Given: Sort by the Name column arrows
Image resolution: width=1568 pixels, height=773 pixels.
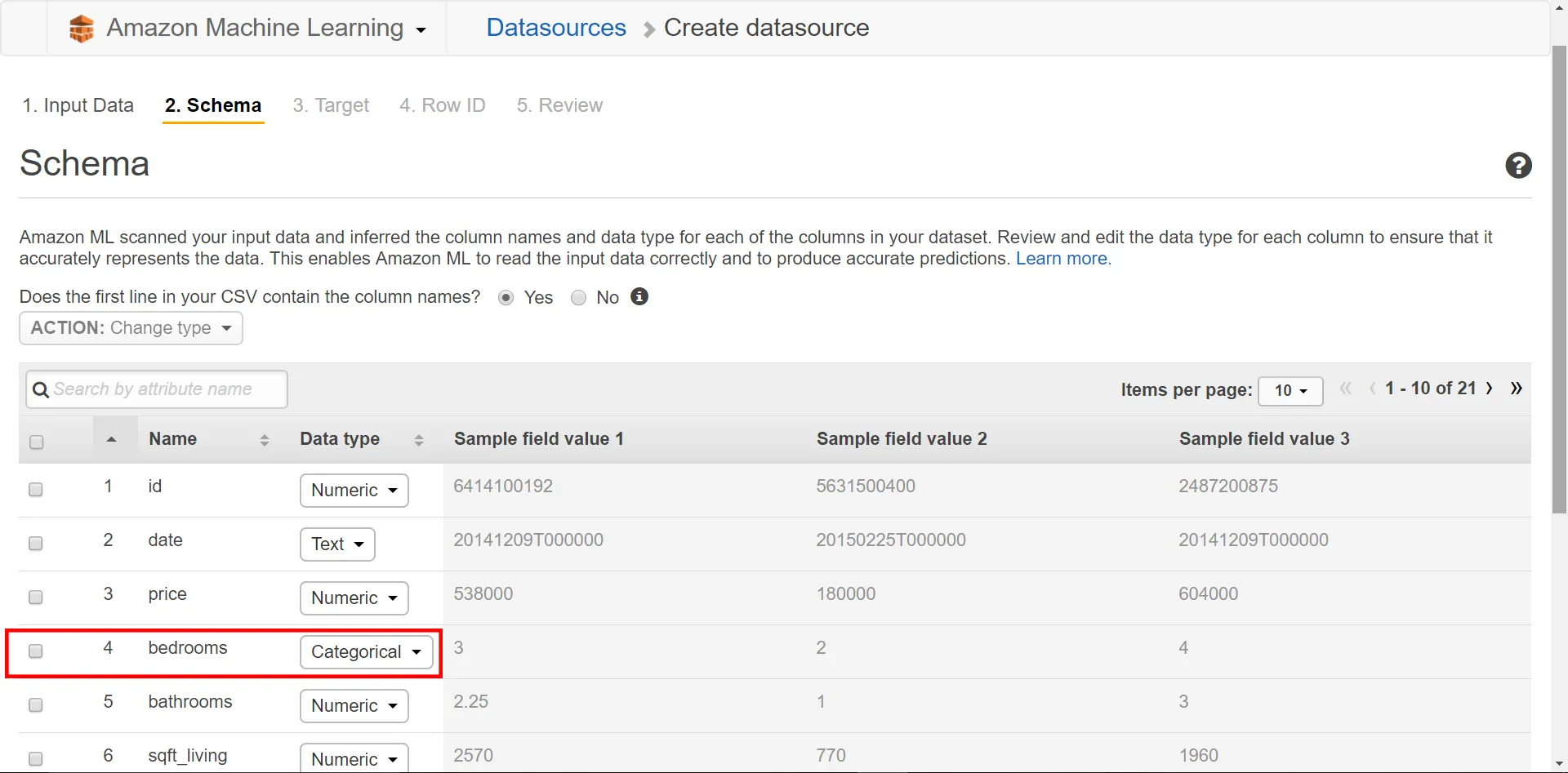Looking at the screenshot, I should pyautogui.click(x=264, y=440).
